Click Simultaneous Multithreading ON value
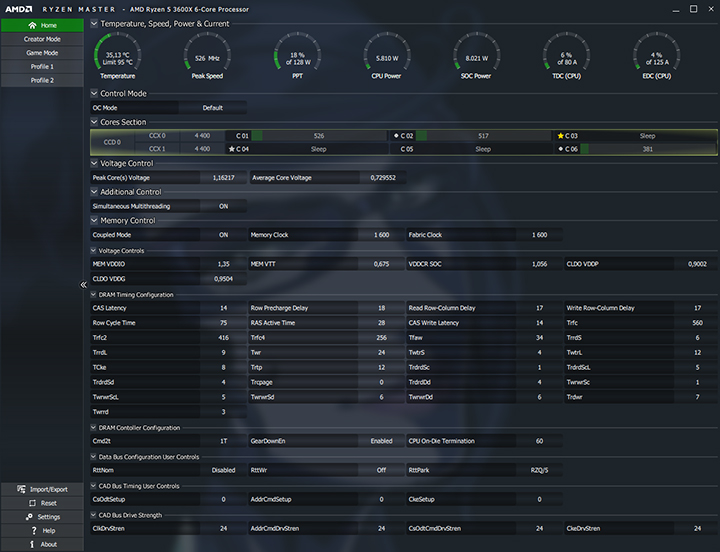Viewport: 720px width, 552px height. pos(224,206)
